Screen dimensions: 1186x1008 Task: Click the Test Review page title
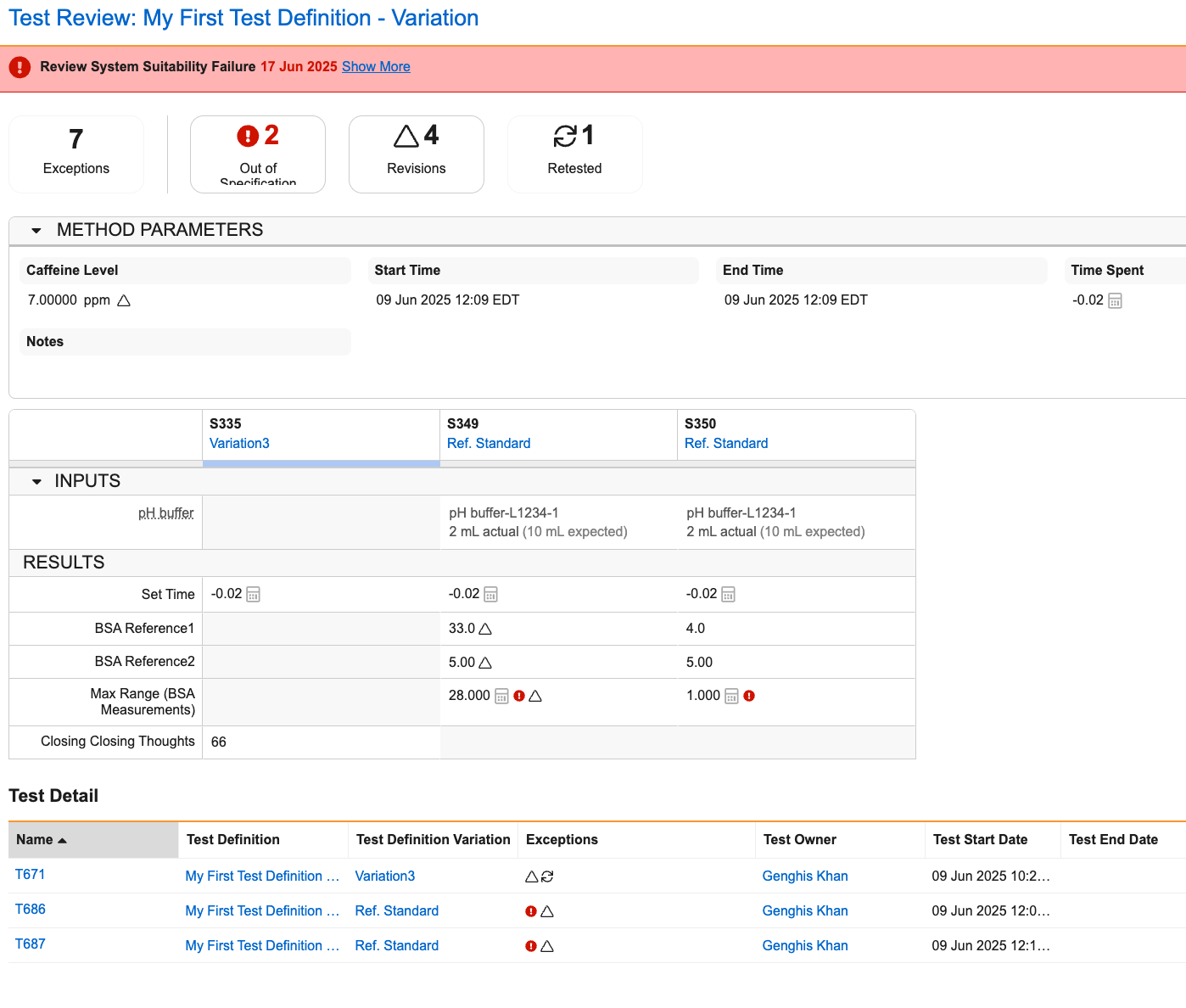[243, 18]
